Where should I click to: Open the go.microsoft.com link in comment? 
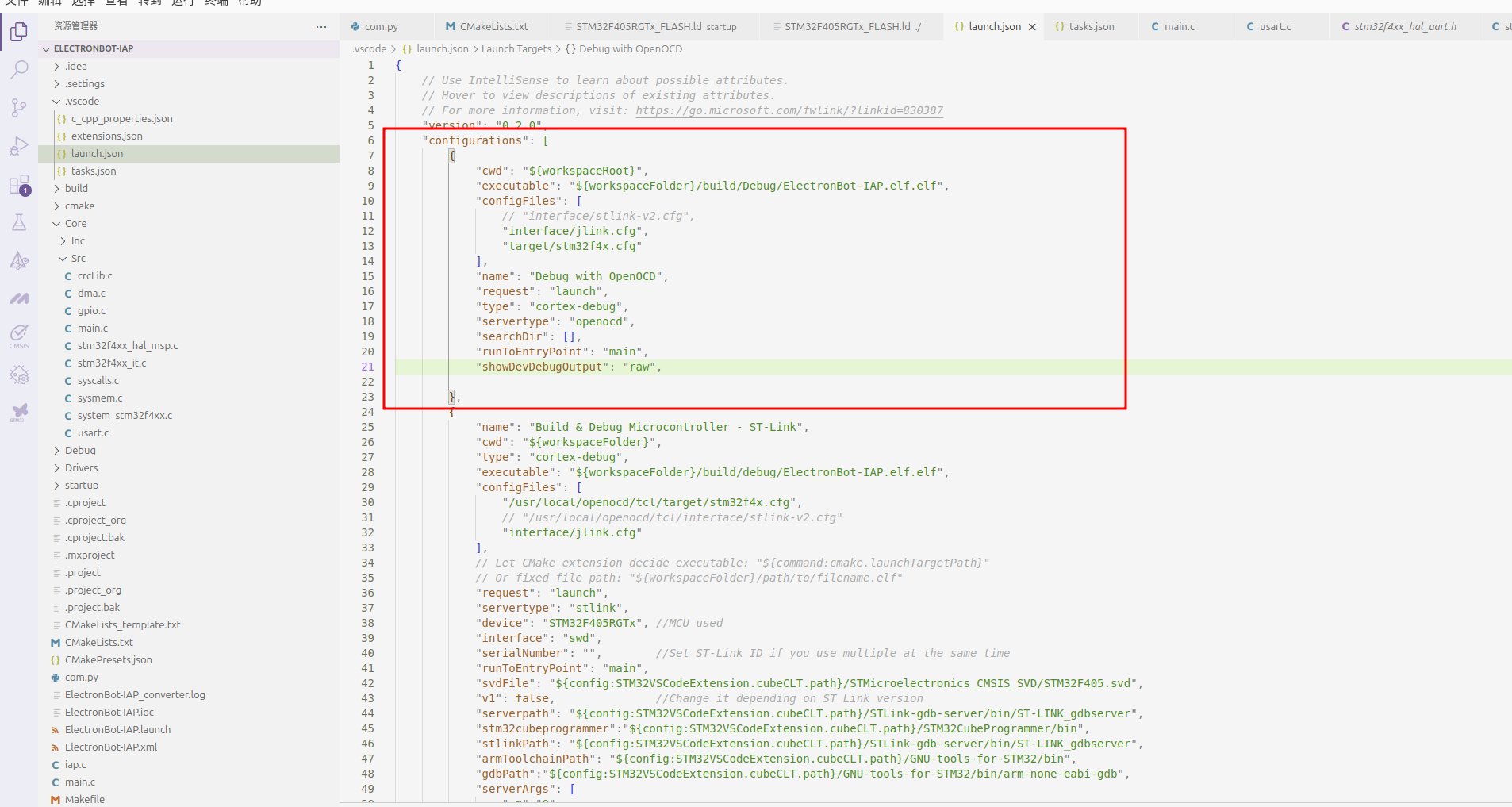click(x=789, y=111)
